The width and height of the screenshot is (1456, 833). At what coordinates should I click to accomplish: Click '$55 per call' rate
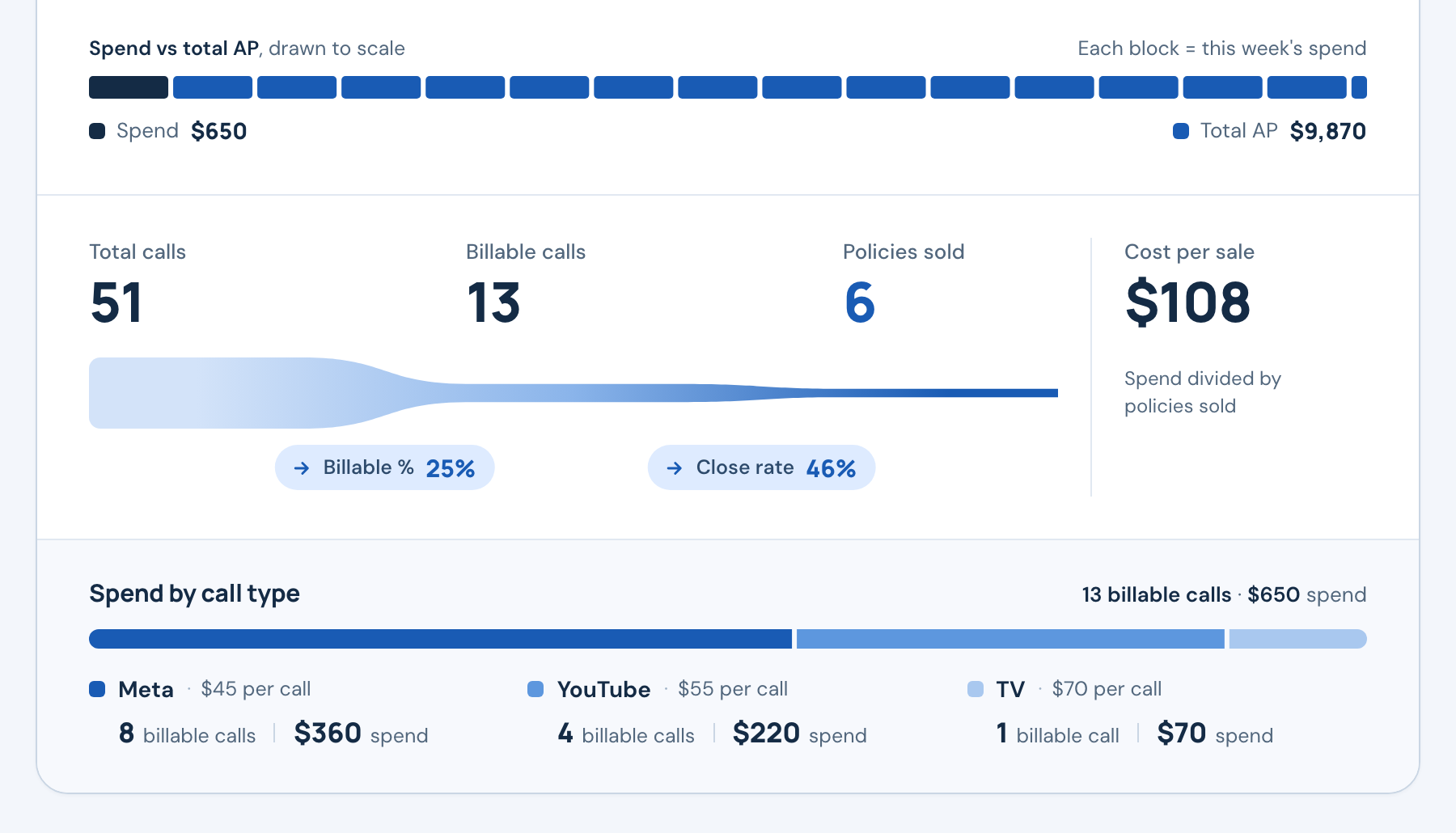tap(733, 689)
